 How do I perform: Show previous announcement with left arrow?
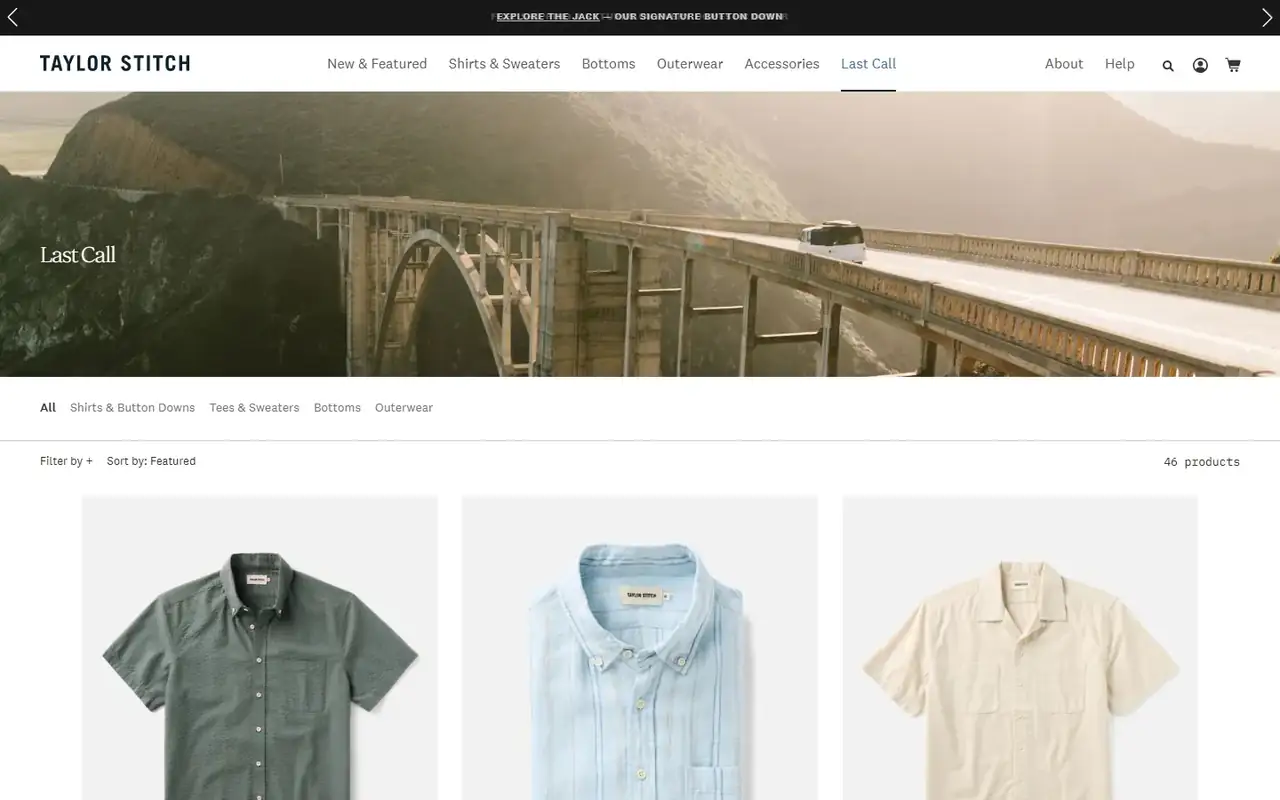point(12,17)
